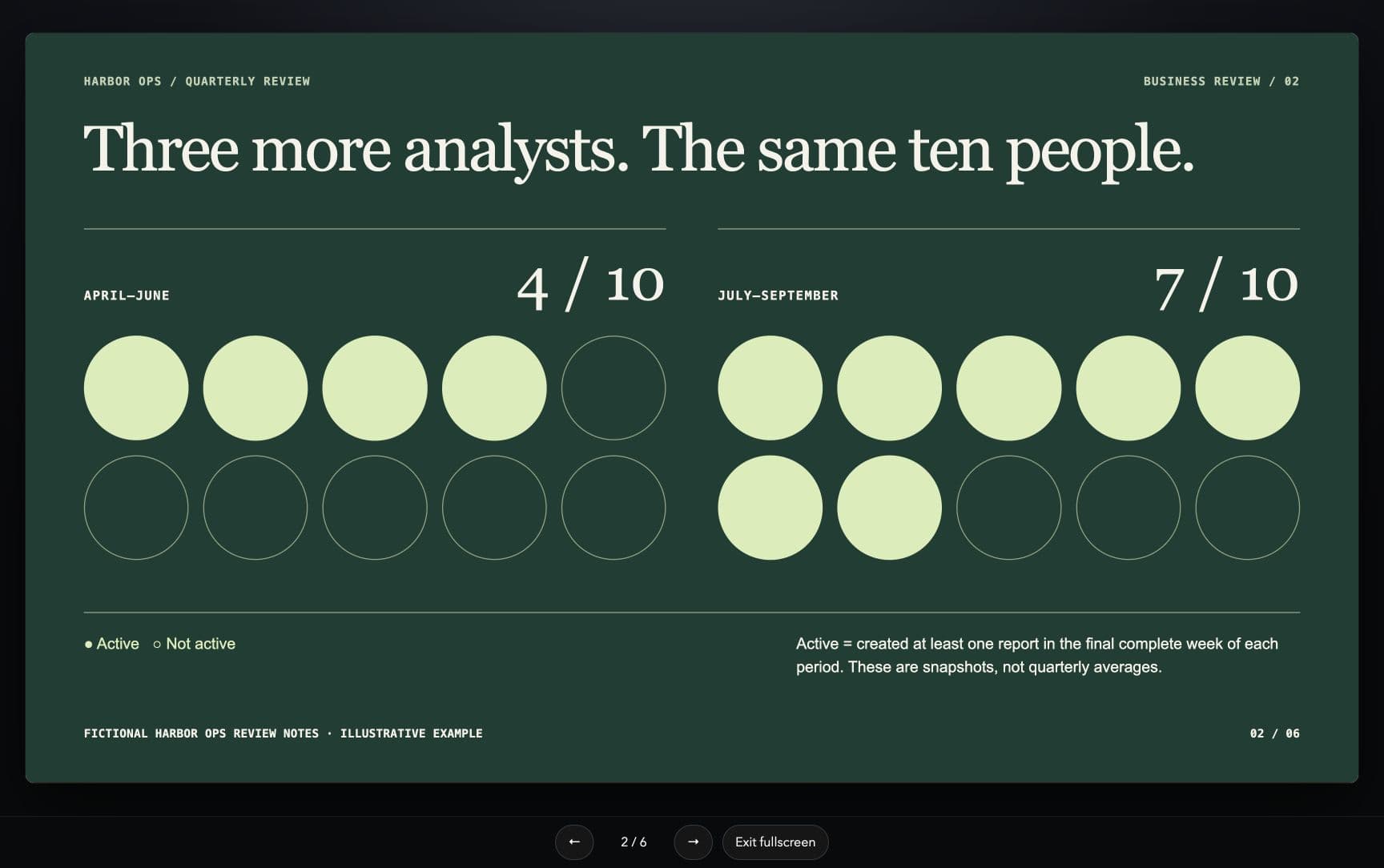Click the JULY–SEPTEMBER period label

point(778,295)
